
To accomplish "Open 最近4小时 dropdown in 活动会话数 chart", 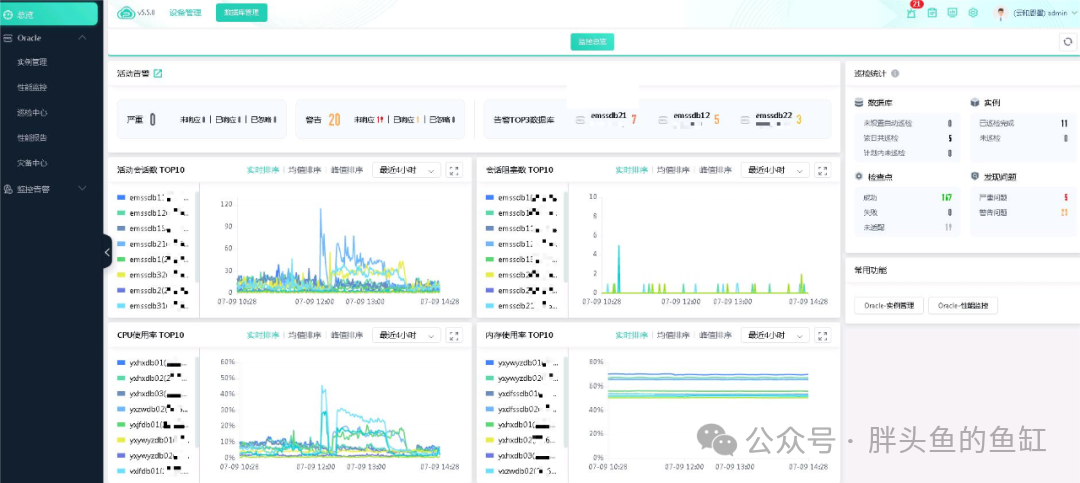I will [406, 170].
